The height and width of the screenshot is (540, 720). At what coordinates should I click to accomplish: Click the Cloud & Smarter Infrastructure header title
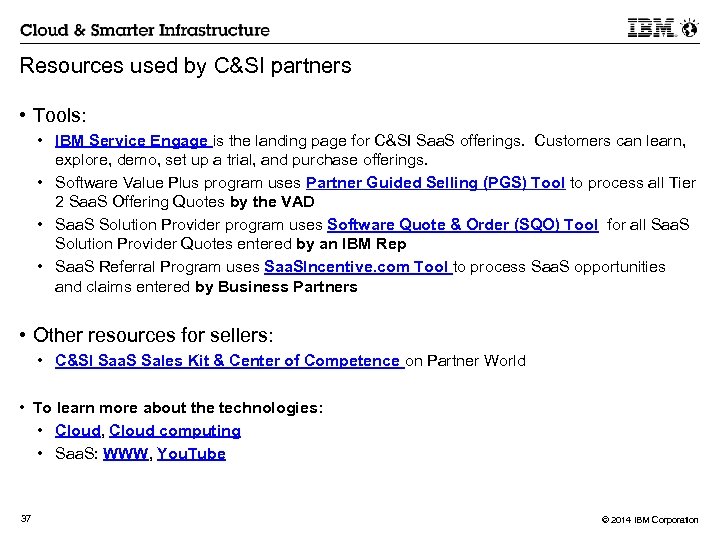pyautogui.click(x=145, y=31)
